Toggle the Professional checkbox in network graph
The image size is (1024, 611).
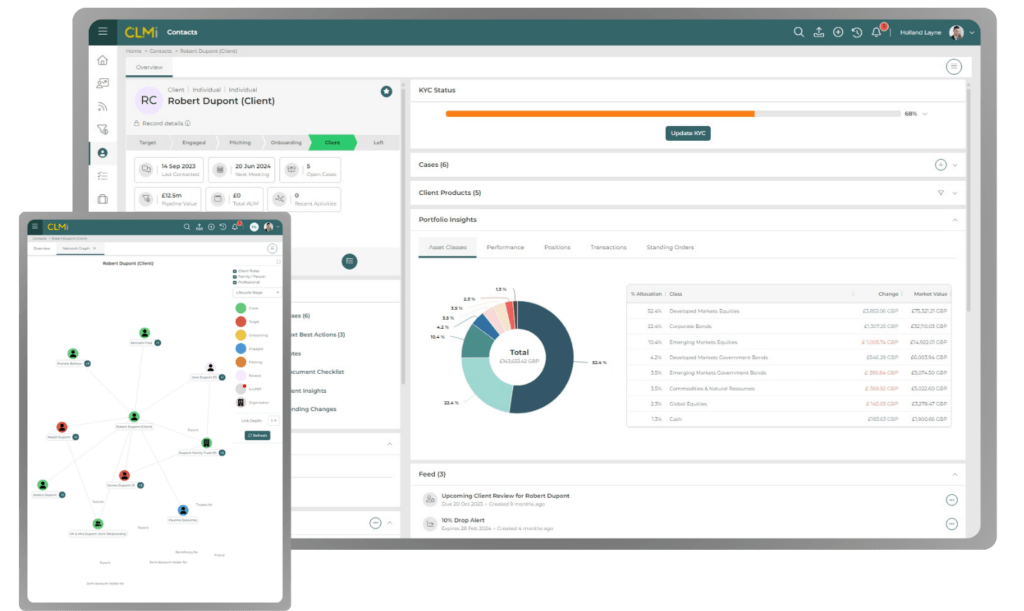coord(234,283)
